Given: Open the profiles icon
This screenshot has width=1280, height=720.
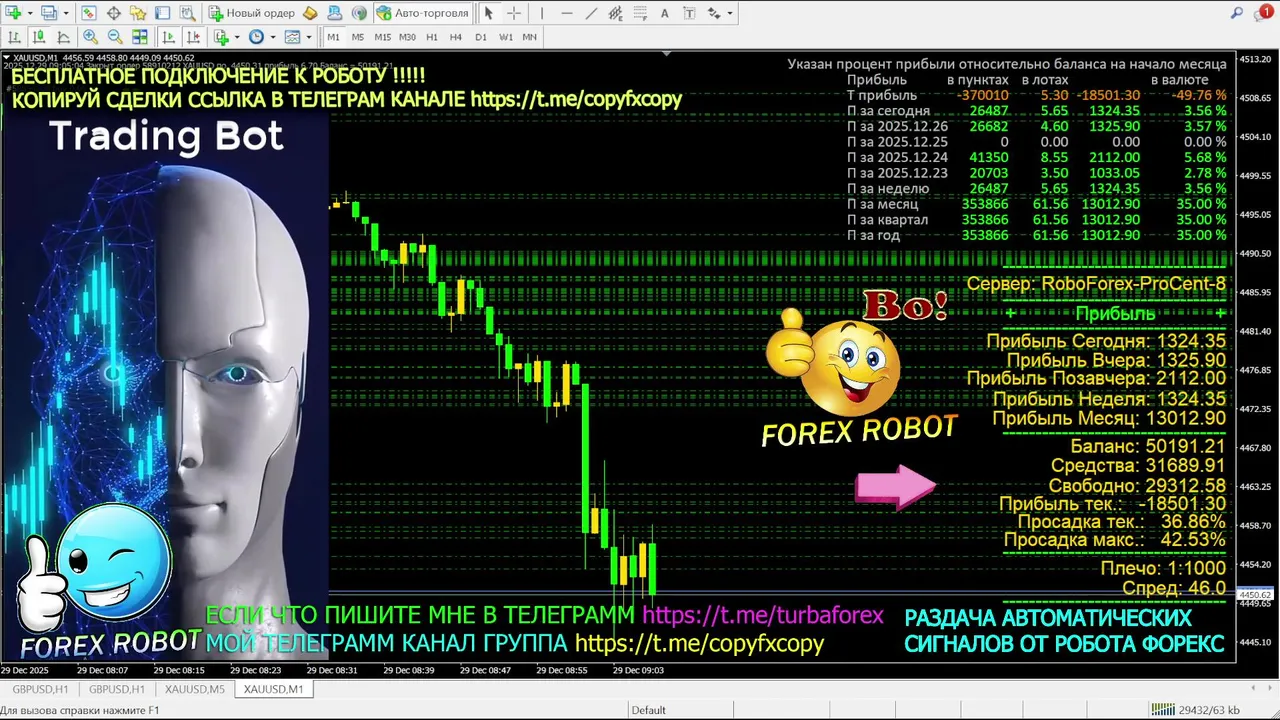Looking at the screenshot, I should click(50, 13).
